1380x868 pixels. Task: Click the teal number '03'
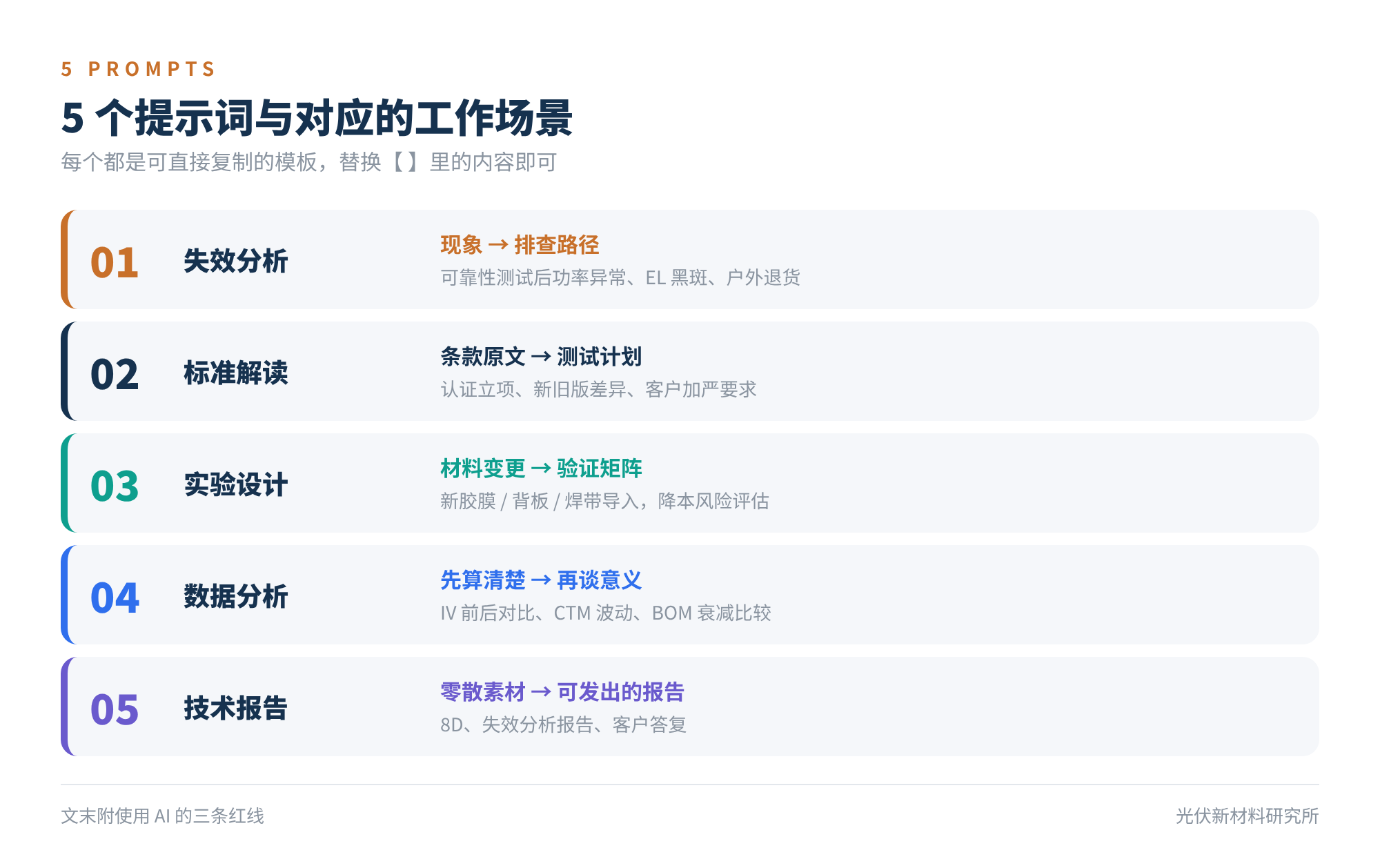[x=115, y=486]
